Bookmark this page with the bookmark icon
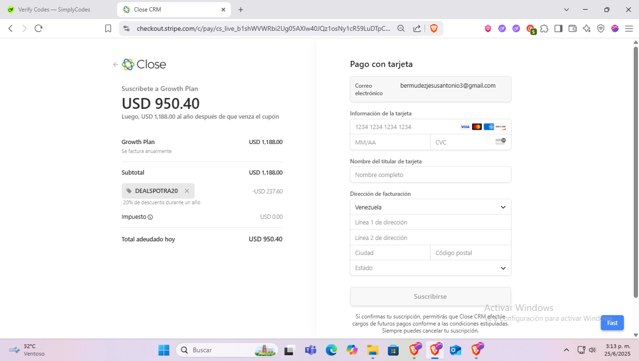 pyautogui.click(x=108, y=28)
